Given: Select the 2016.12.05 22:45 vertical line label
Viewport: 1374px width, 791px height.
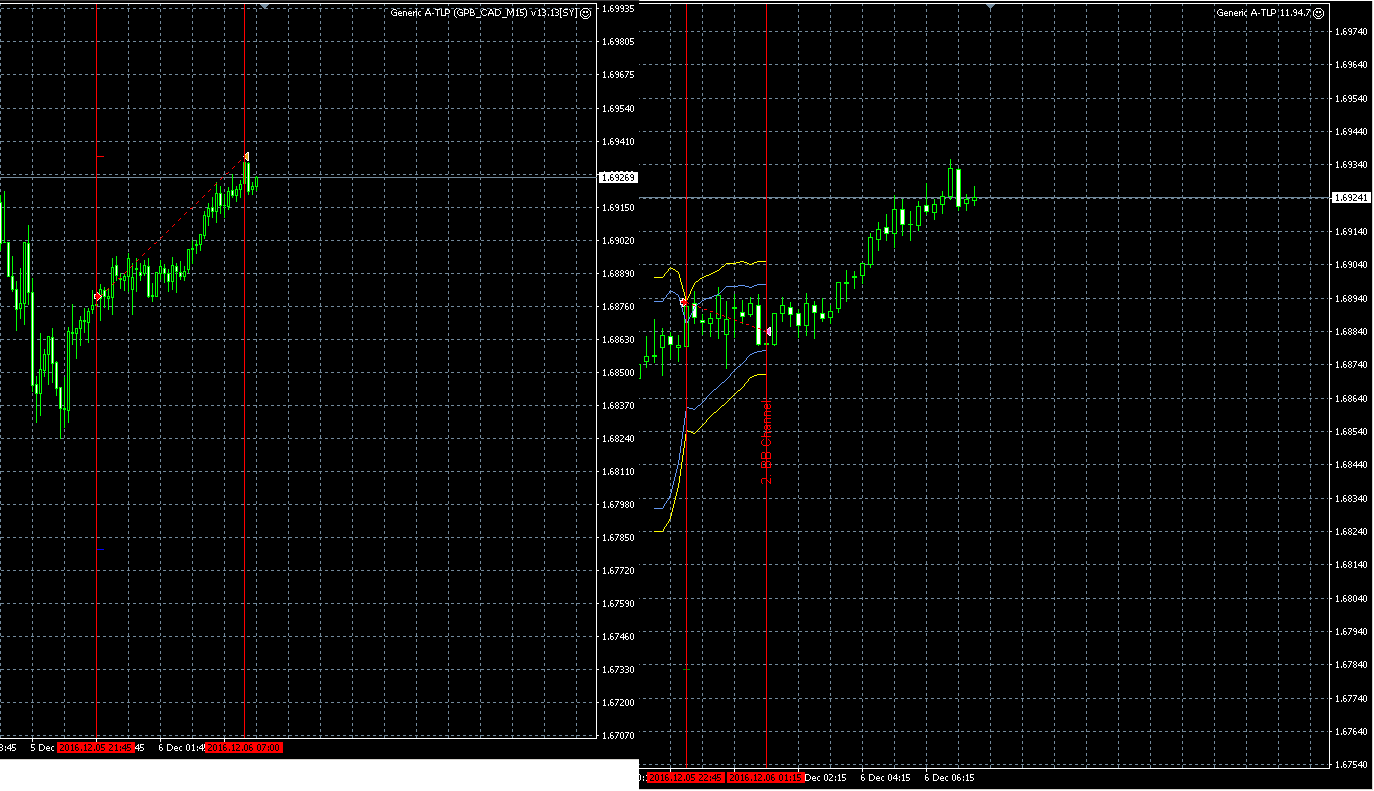Looking at the screenshot, I should click(687, 777).
